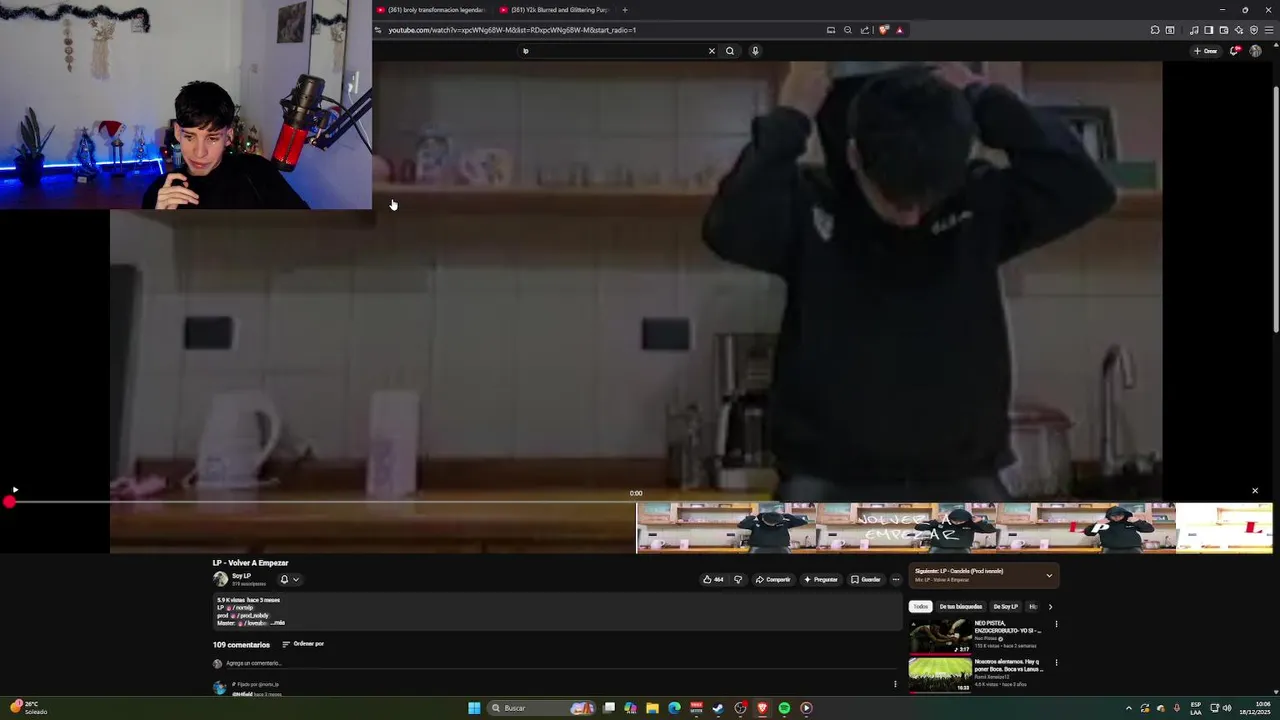The height and width of the screenshot is (720, 1280).
Task: Toggle the notification bell for Soy LP
Action: coord(284,579)
